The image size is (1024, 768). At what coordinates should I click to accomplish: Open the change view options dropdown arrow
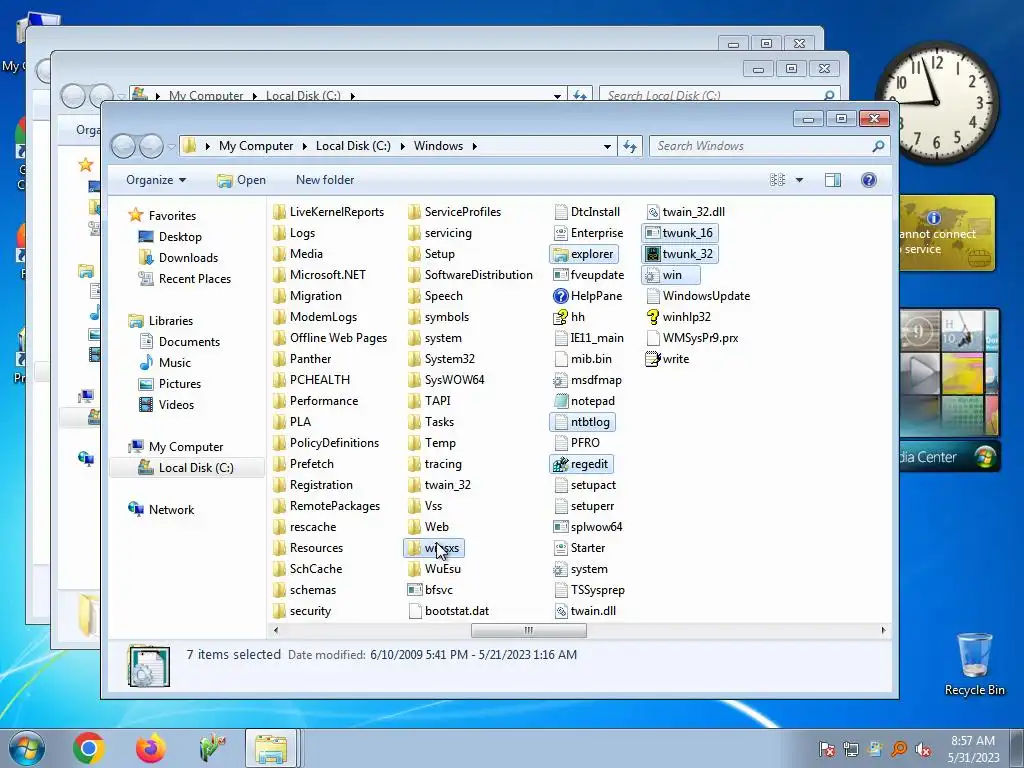[x=799, y=180]
